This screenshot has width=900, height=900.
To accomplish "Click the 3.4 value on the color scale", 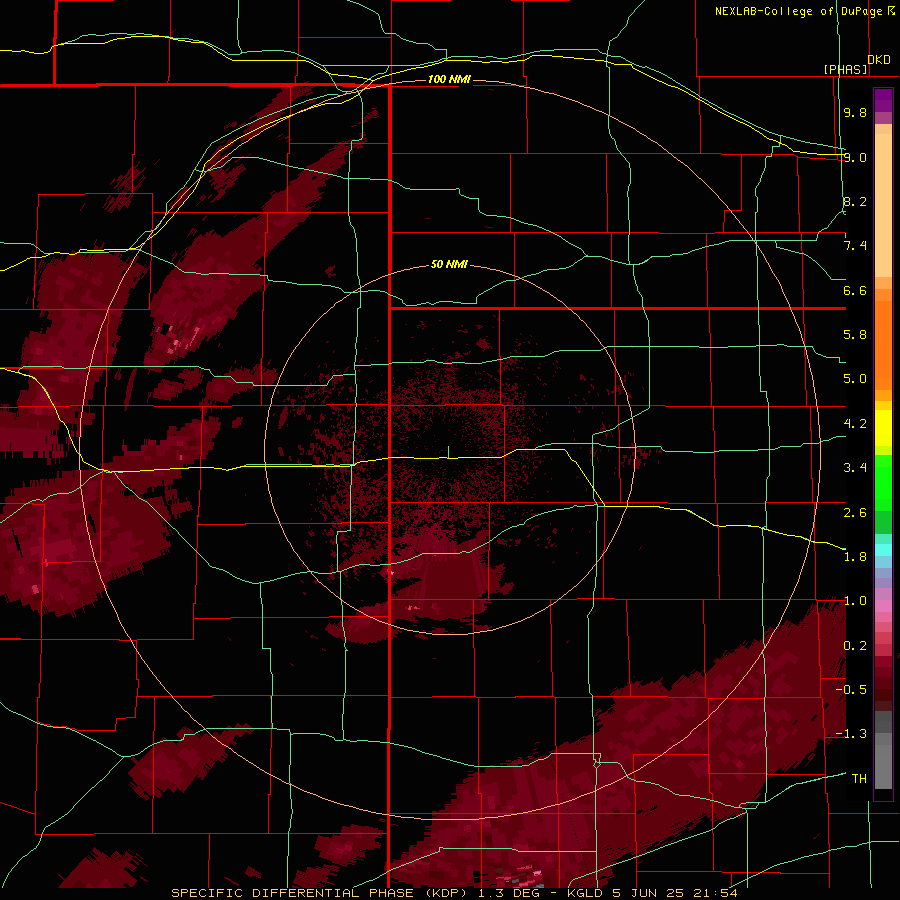I will point(855,468).
